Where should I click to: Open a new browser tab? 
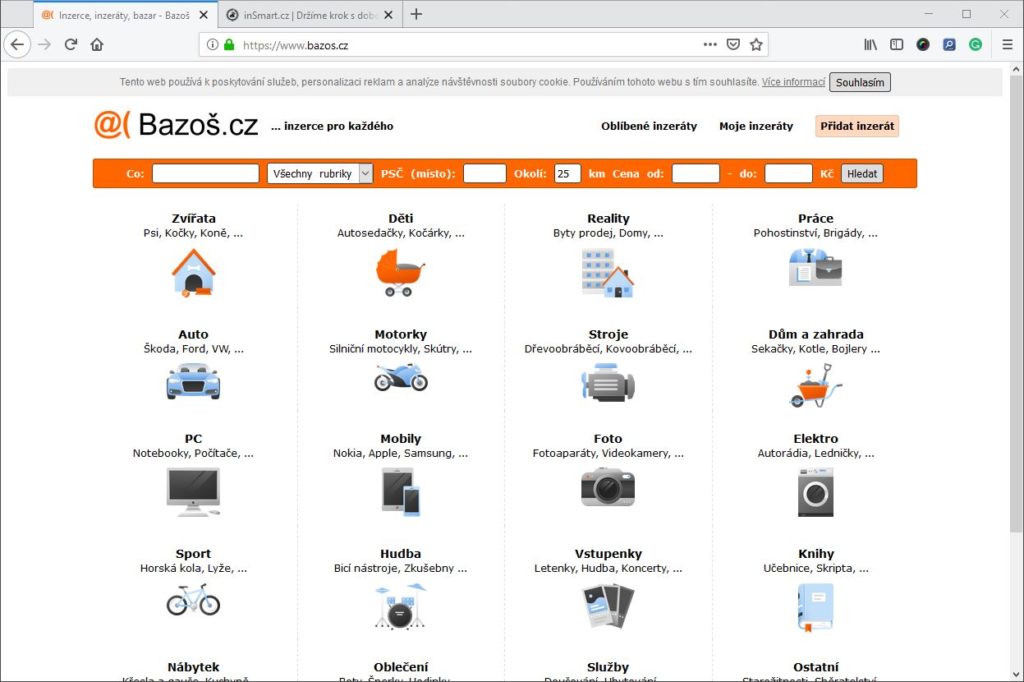(x=416, y=14)
